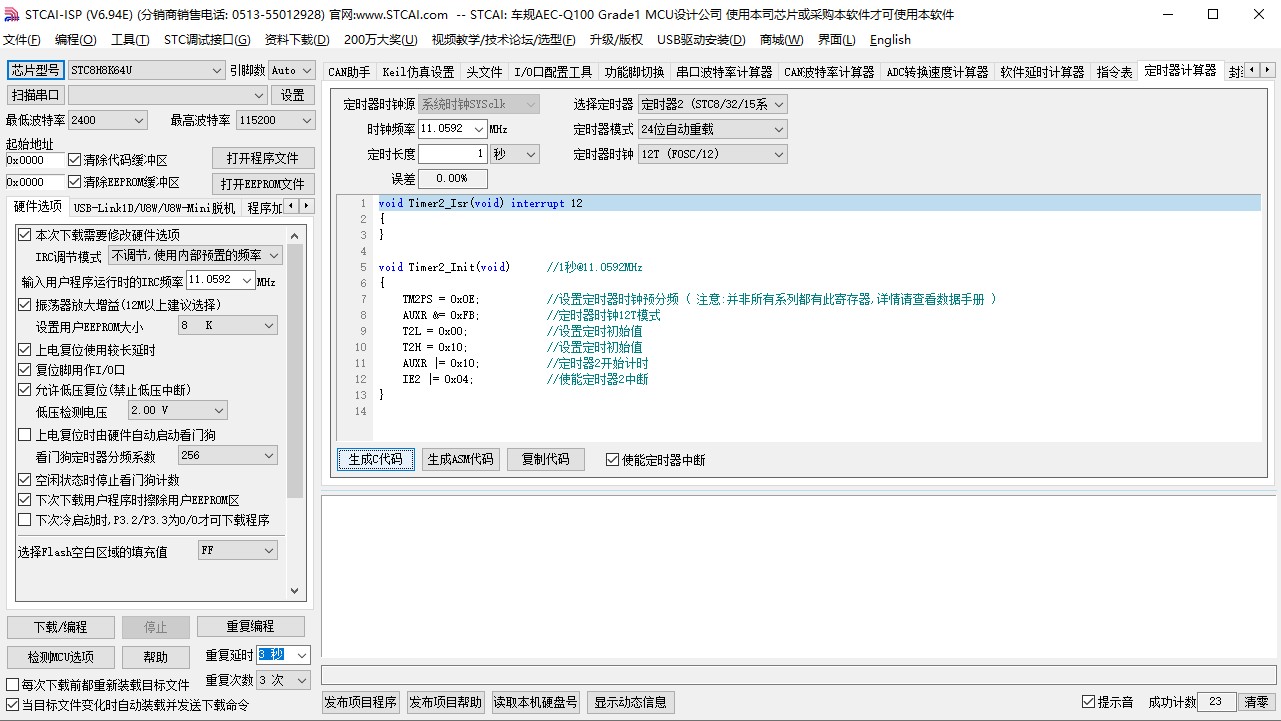Toggle '本次下载需要修改硬件选项' checkbox
The height and width of the screenshot is (721, 1281).
click(x=25, y=235)
